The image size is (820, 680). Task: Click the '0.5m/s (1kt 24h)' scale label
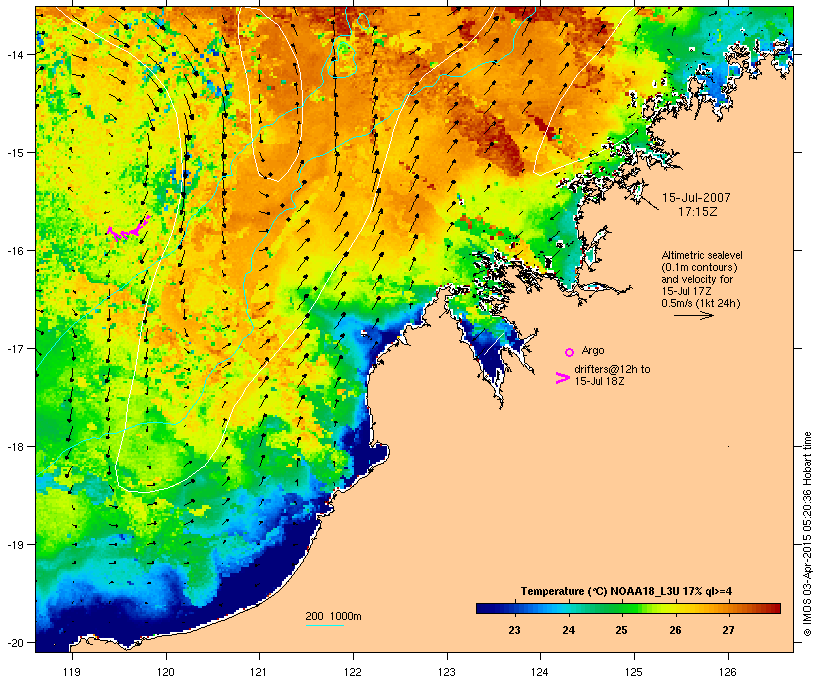coord(701,303)
